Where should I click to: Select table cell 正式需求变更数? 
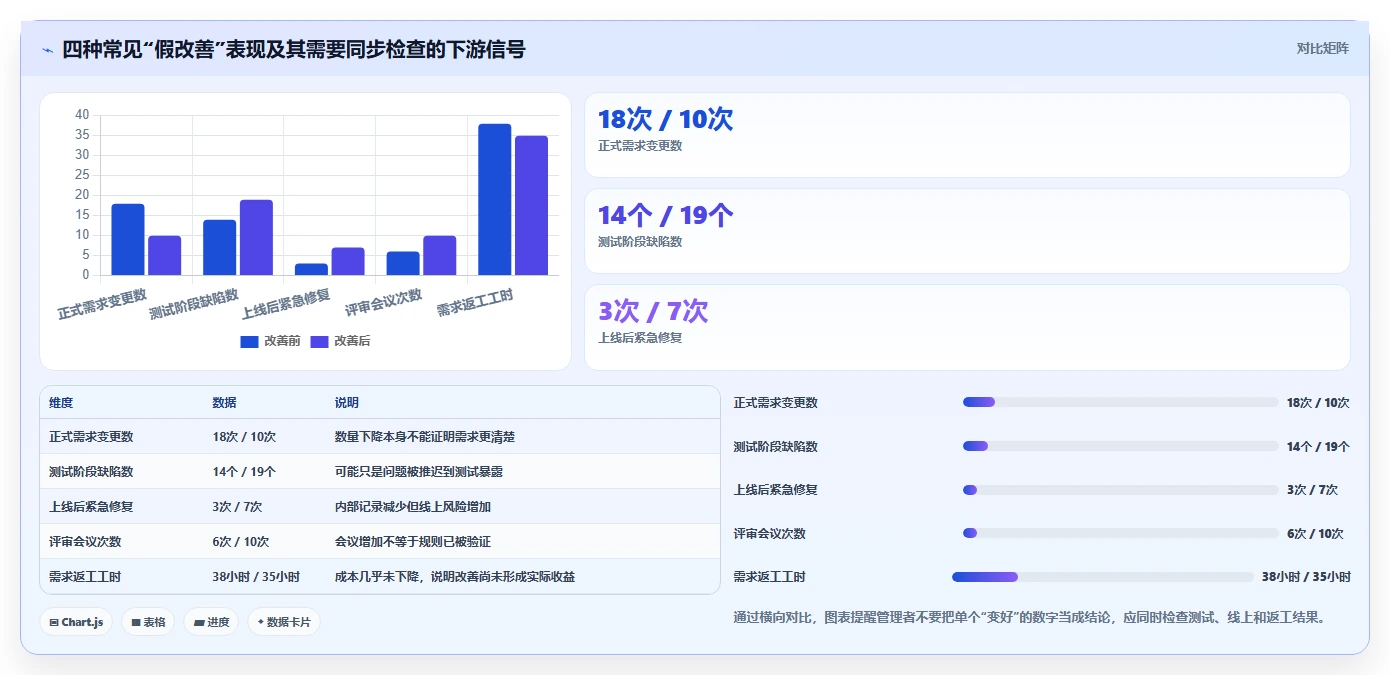(91, 437)
